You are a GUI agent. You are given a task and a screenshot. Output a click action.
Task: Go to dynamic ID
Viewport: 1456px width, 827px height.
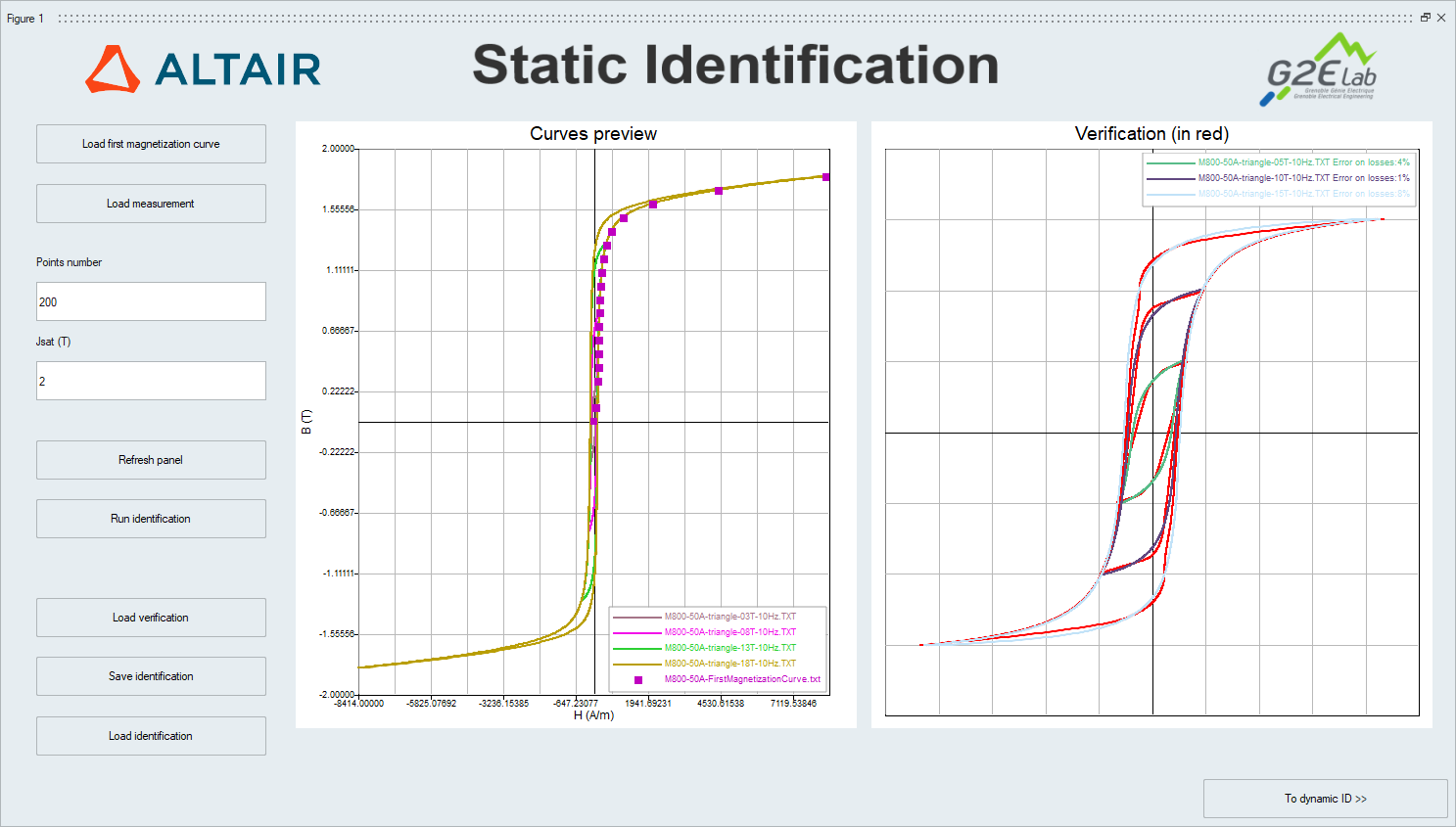(x=1325, y=799)
